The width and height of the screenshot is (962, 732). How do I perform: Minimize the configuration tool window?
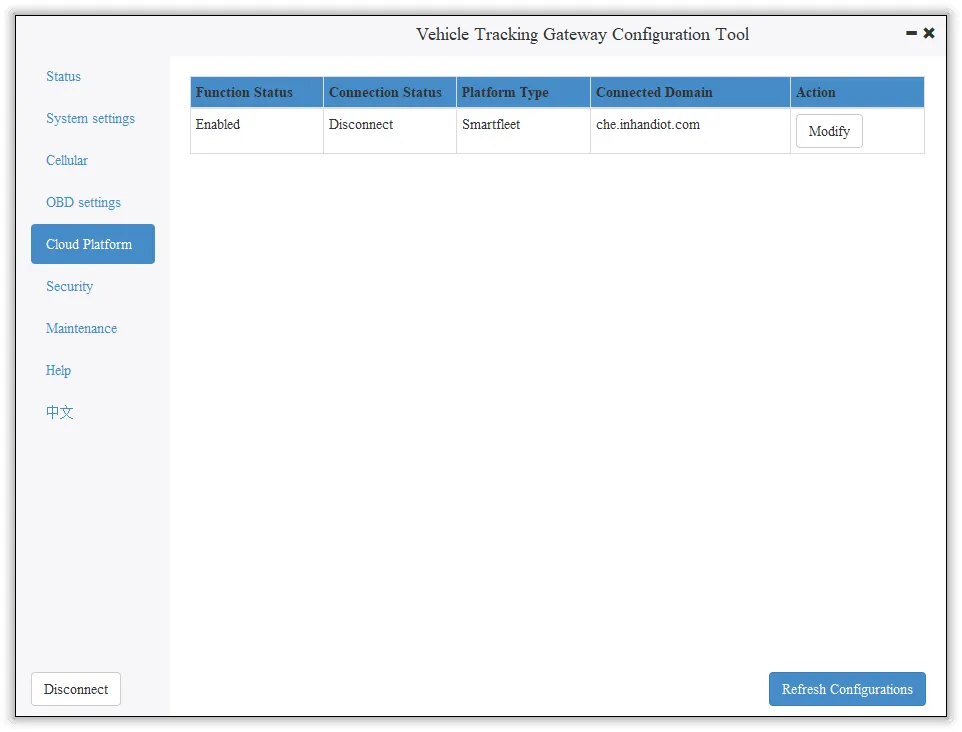click(x=911, y=33)
